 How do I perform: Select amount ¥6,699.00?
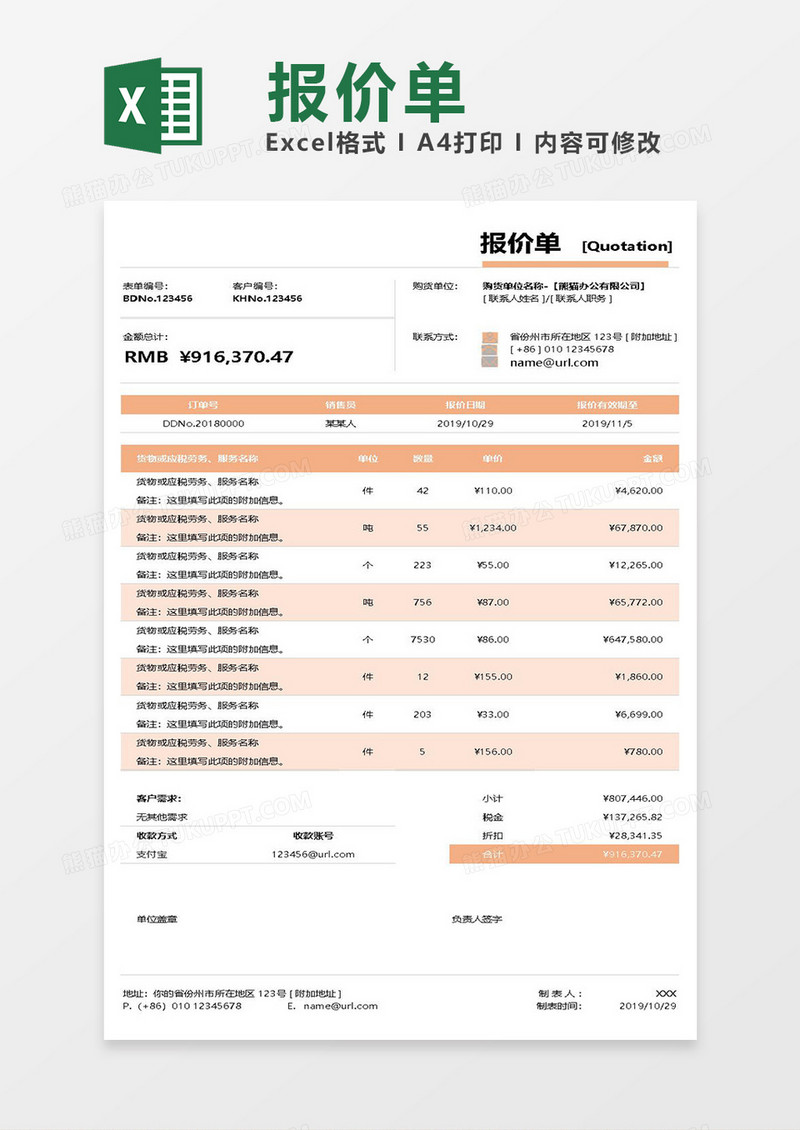[639, 715]
